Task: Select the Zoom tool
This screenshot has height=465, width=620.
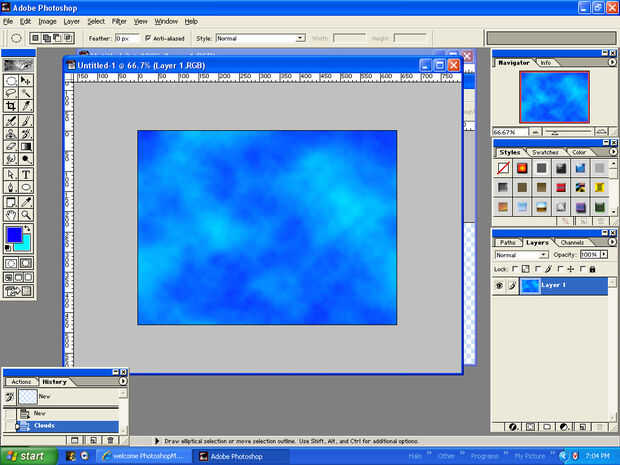Action: point(26,215)
